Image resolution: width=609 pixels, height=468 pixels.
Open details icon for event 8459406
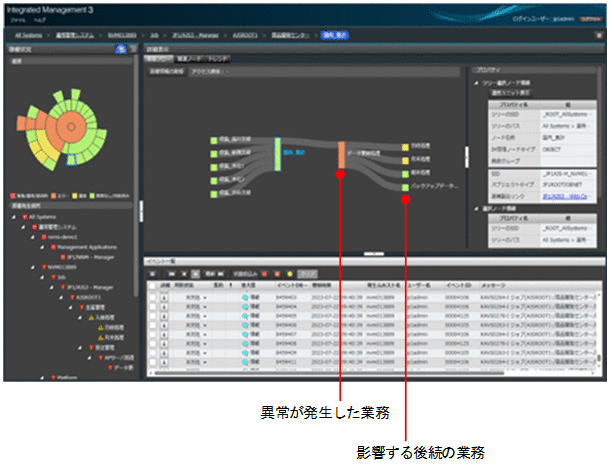(164, 325)
